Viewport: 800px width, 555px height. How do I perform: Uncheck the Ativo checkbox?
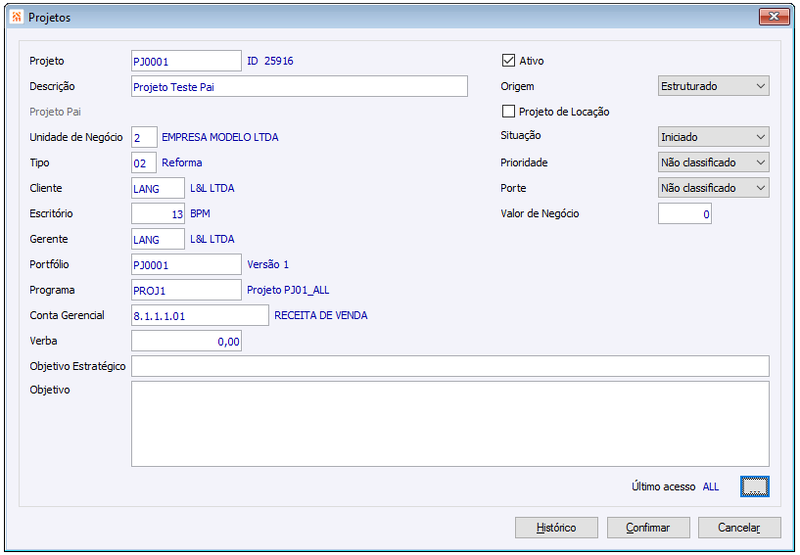tap(508, 61)
